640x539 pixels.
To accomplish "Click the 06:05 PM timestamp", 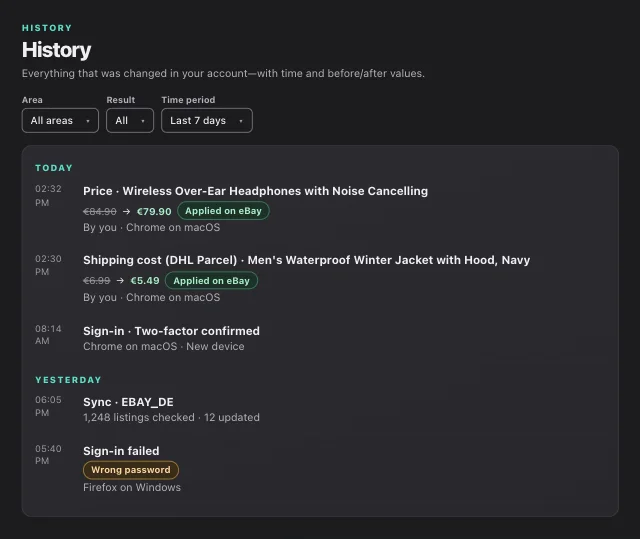I will [48, 406].
